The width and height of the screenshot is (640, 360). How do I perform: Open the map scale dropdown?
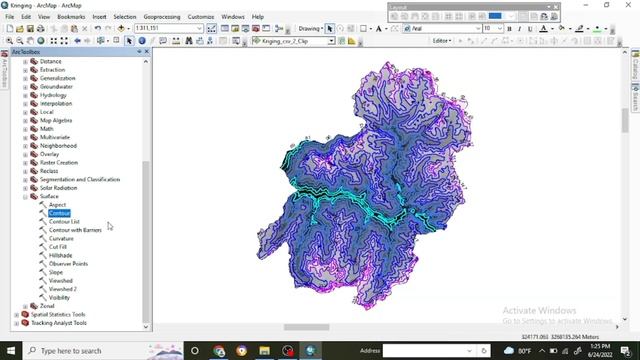[x=199, y=29]
